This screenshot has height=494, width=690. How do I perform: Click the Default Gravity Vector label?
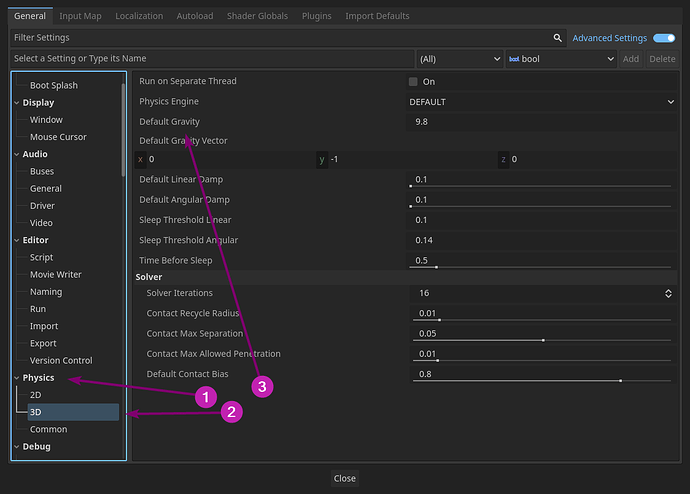pos(184,141)
